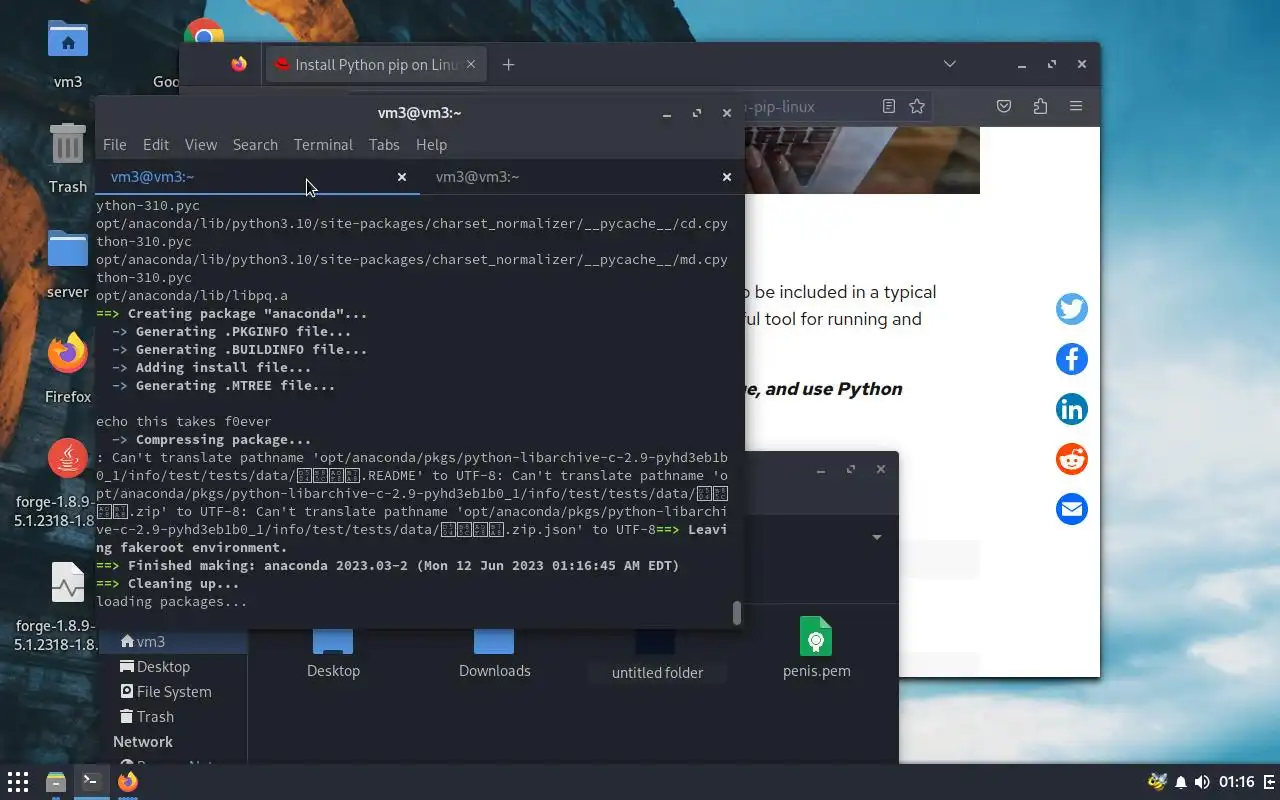Open the dropdown arrow in file manager toolbar

pyautogui.click(x=877, y=537)
